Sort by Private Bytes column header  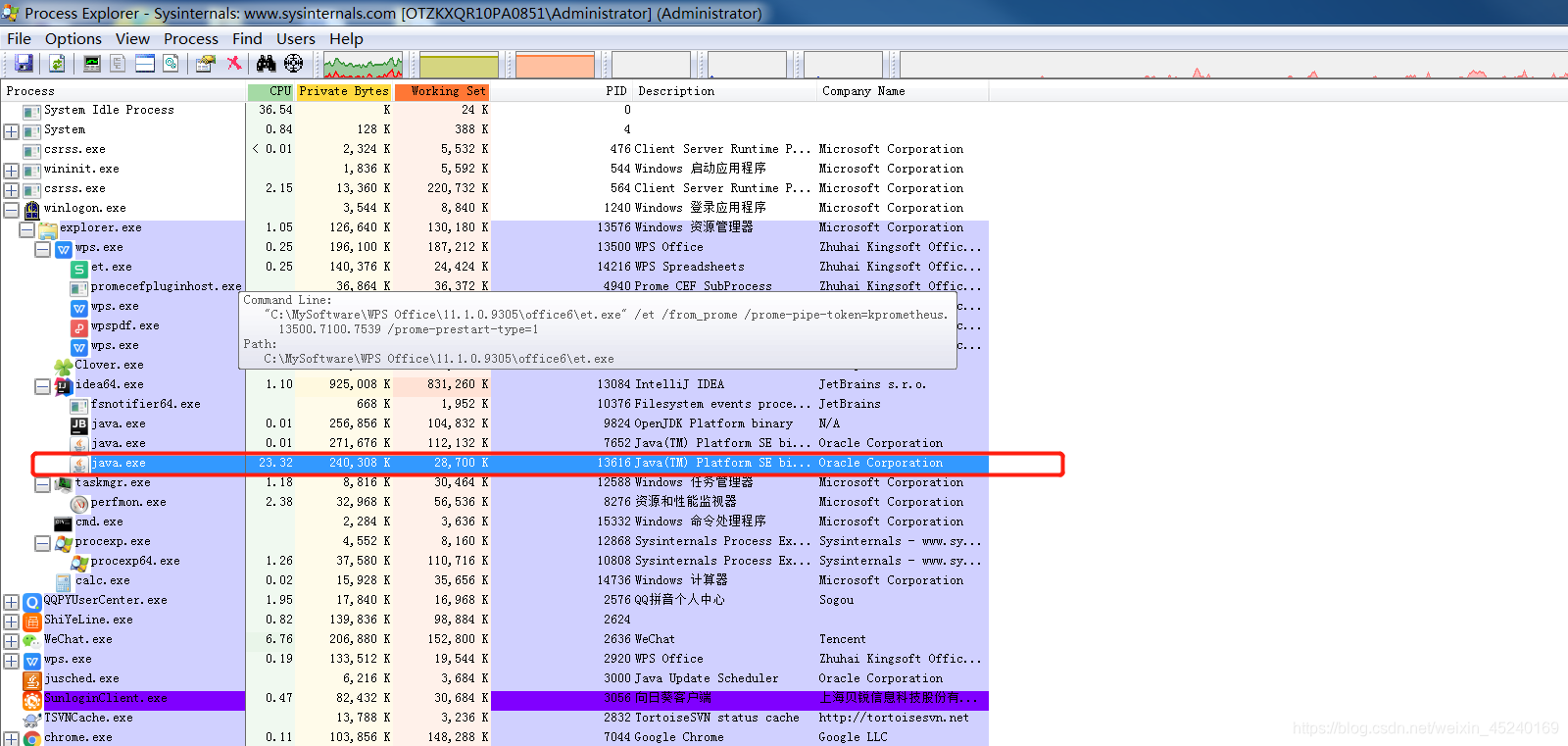coord(345,91)
